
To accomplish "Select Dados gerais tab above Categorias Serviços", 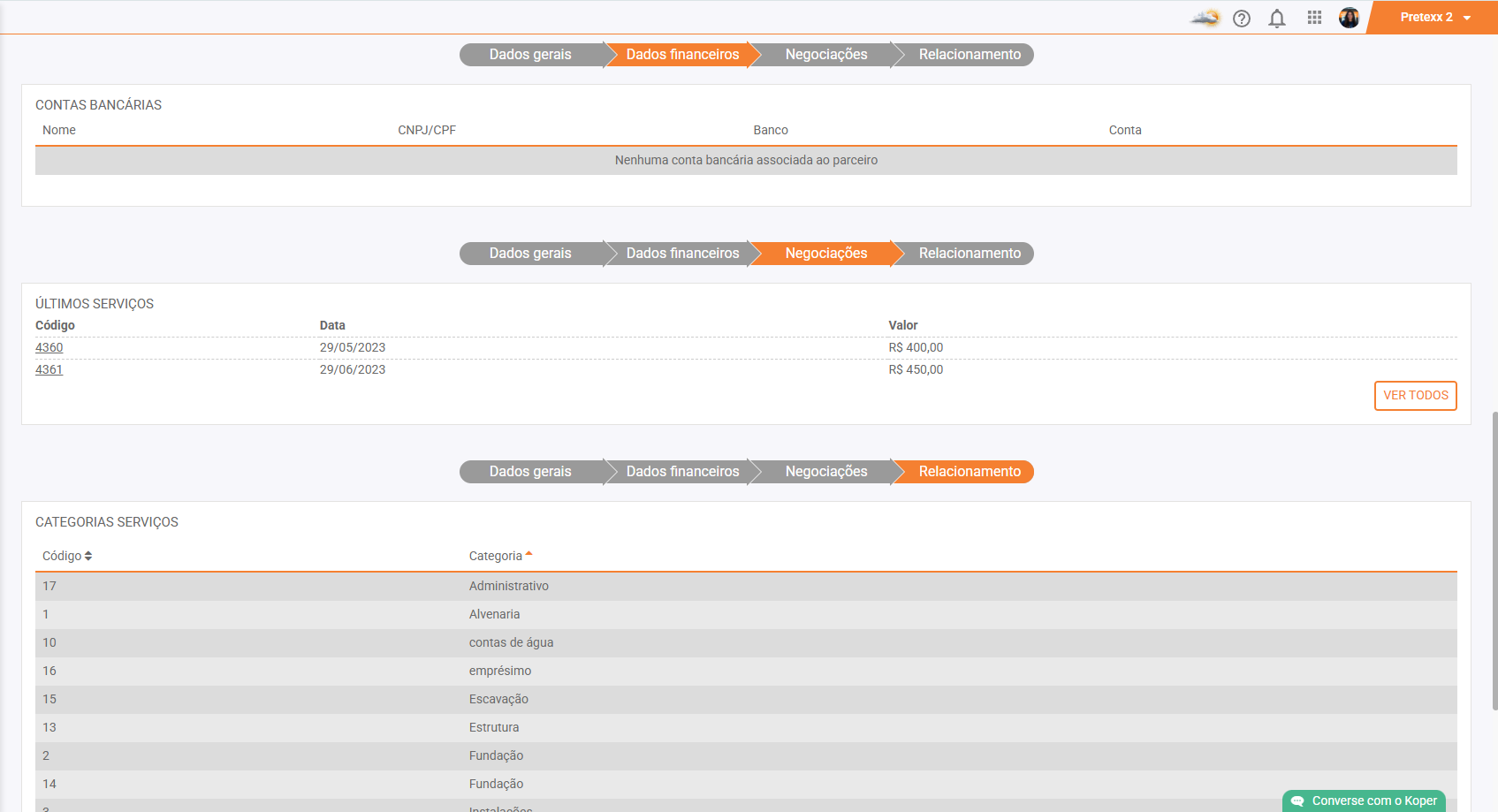I will tap(530, 472).
